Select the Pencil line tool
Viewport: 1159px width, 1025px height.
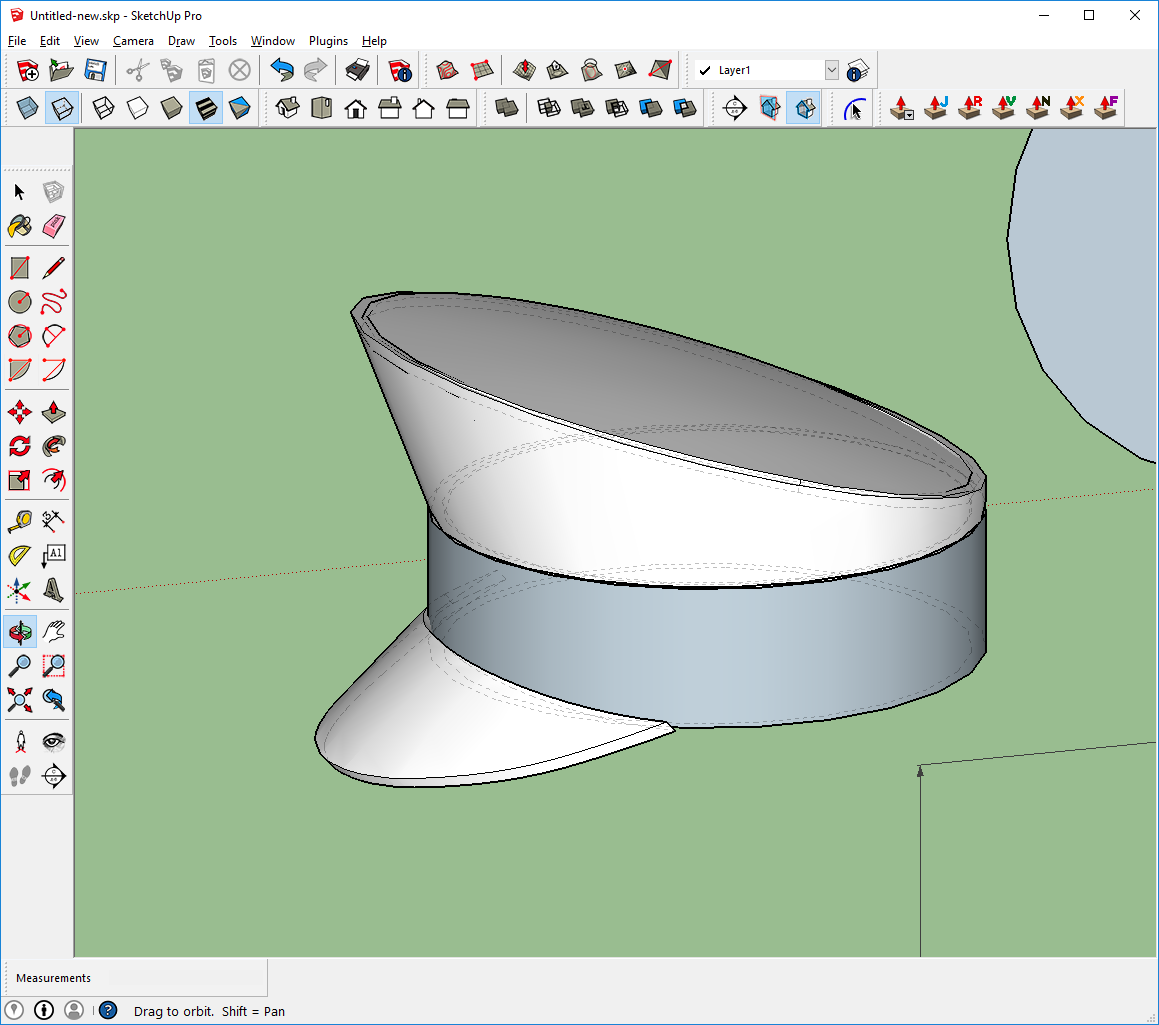click(x=54, y=267)
